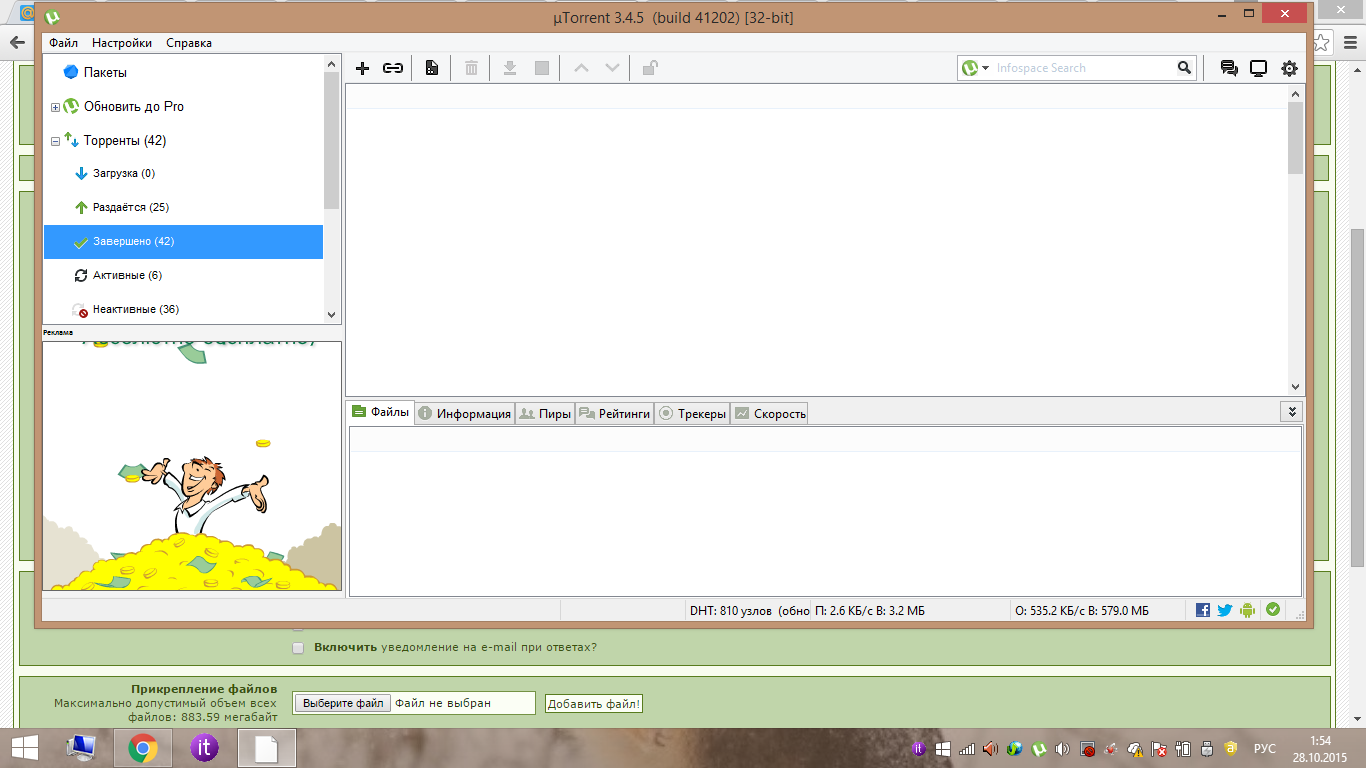Screen dimensions: 1366x768
Task: Click torrent list scroll down arrow
Action: click(1296, 387)
